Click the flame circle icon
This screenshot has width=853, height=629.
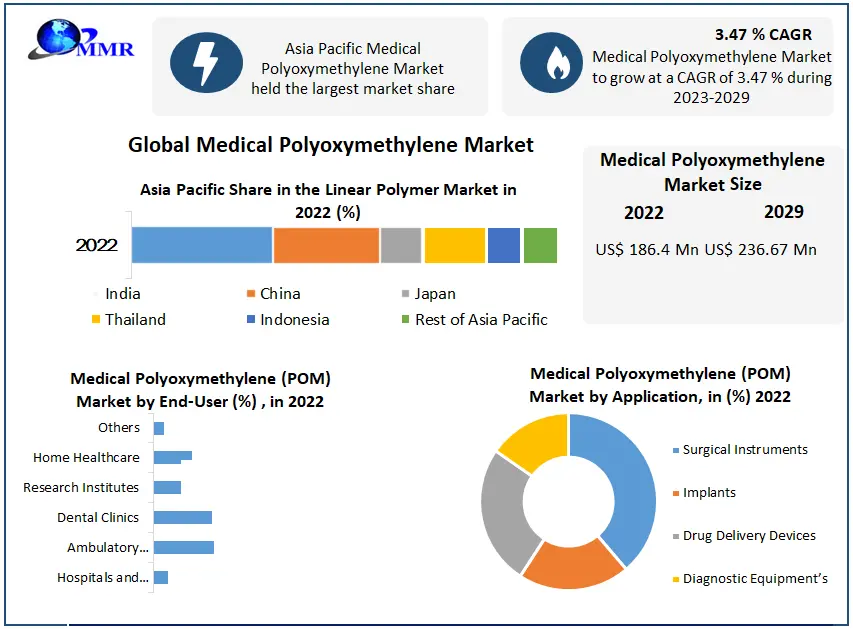click(551, 64)
